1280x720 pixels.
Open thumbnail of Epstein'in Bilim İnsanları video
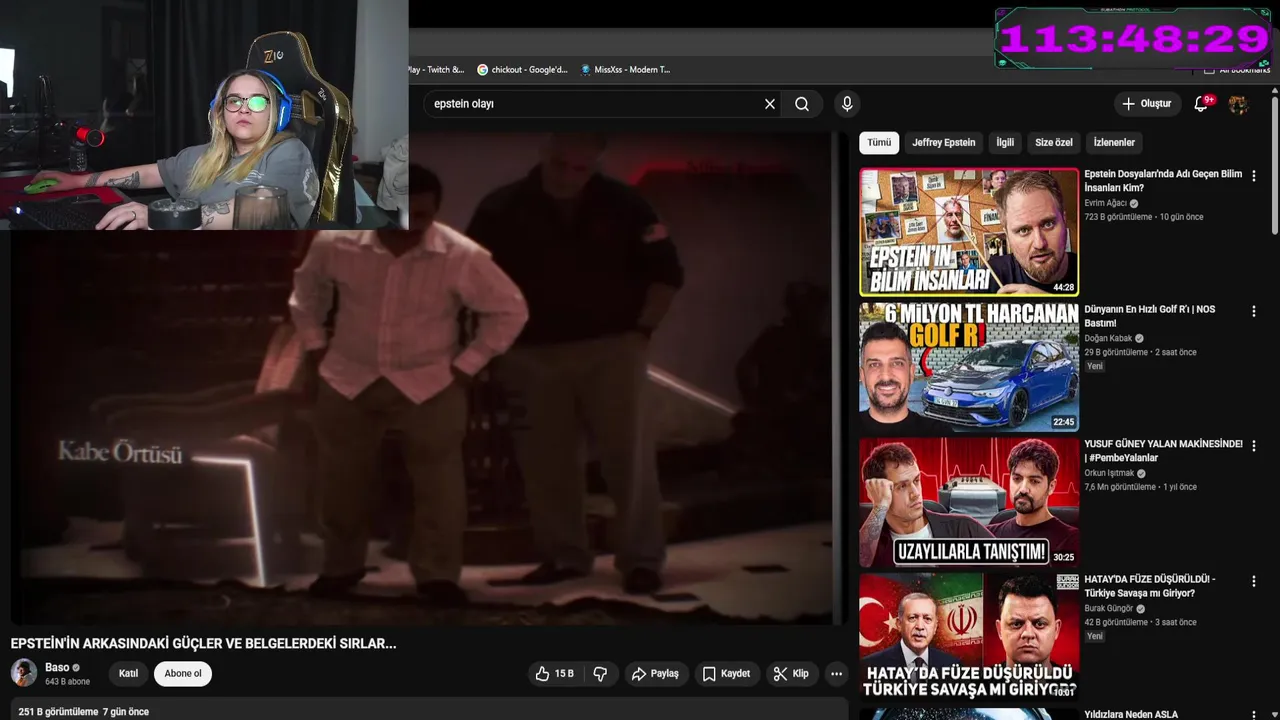969,232
